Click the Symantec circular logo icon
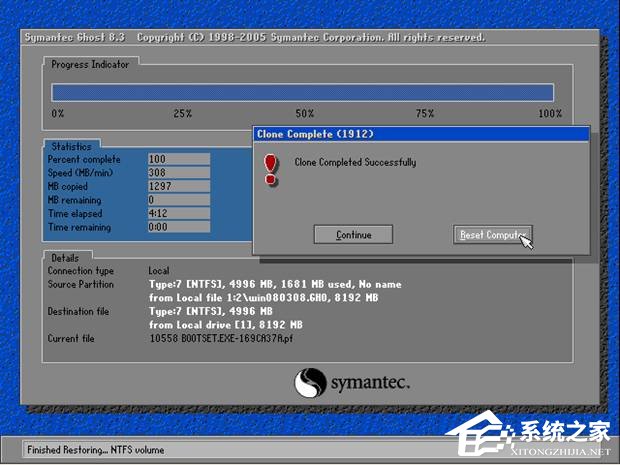620x465 pixels. (309, 382)
